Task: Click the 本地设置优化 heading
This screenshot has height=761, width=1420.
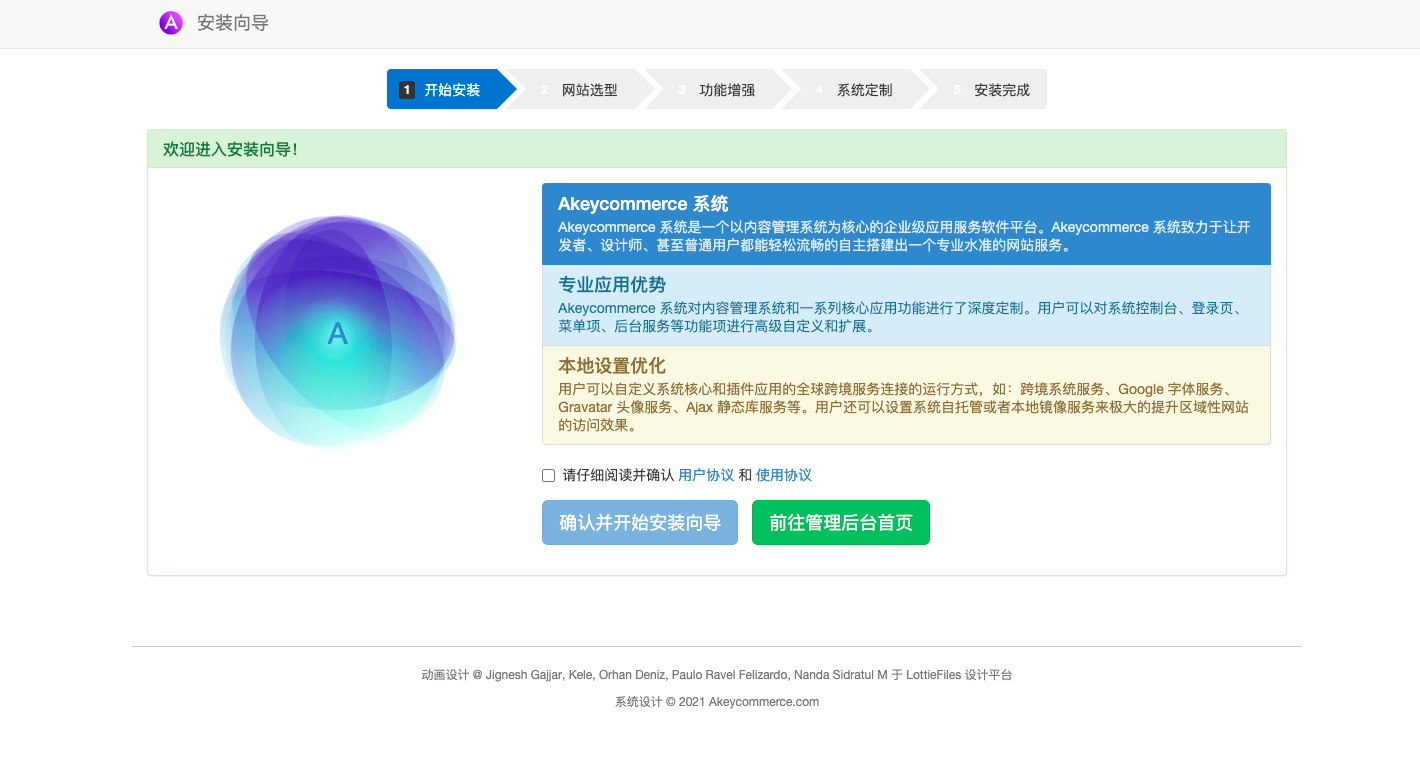Action: (612, 366)
